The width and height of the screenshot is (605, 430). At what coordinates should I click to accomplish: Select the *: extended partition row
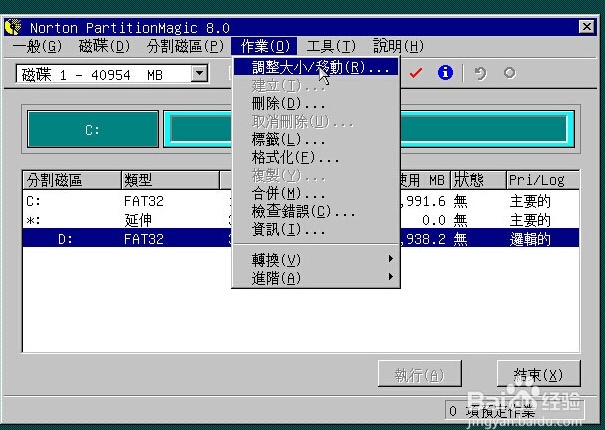click(301, 220)
